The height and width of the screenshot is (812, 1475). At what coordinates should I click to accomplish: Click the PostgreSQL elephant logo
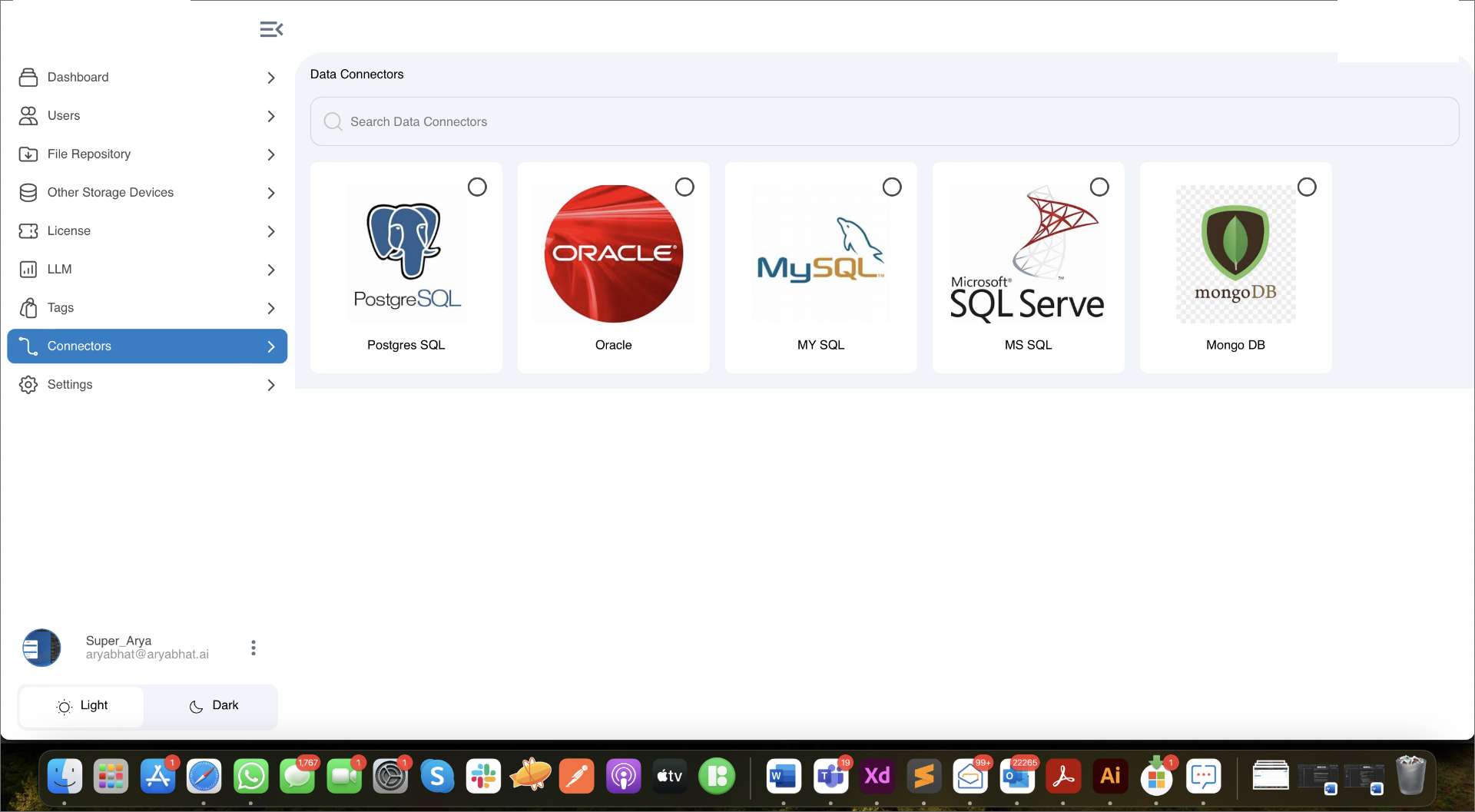406,254
